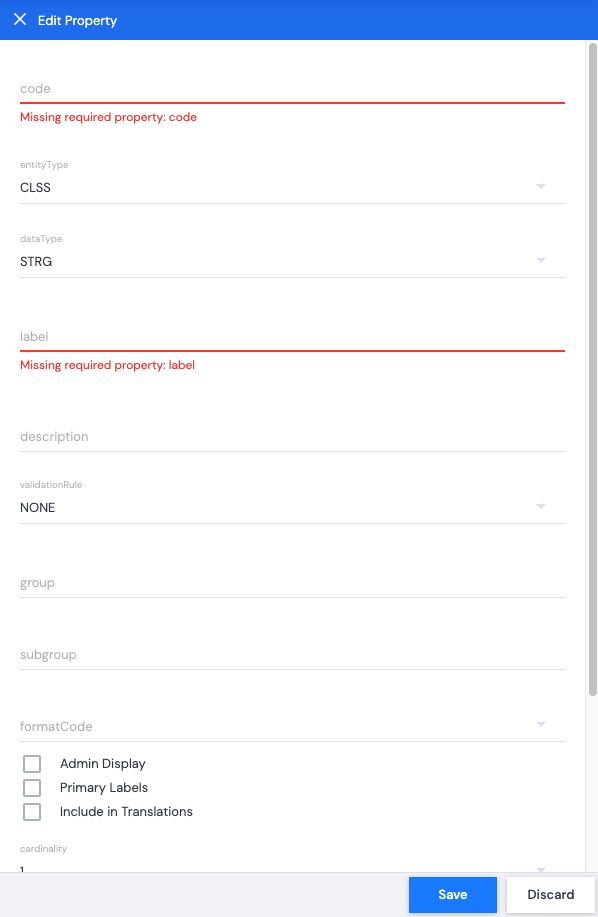This screenshot has height=917, width=598.
Task: Click into the subgroup field
Action: [292, 655]
